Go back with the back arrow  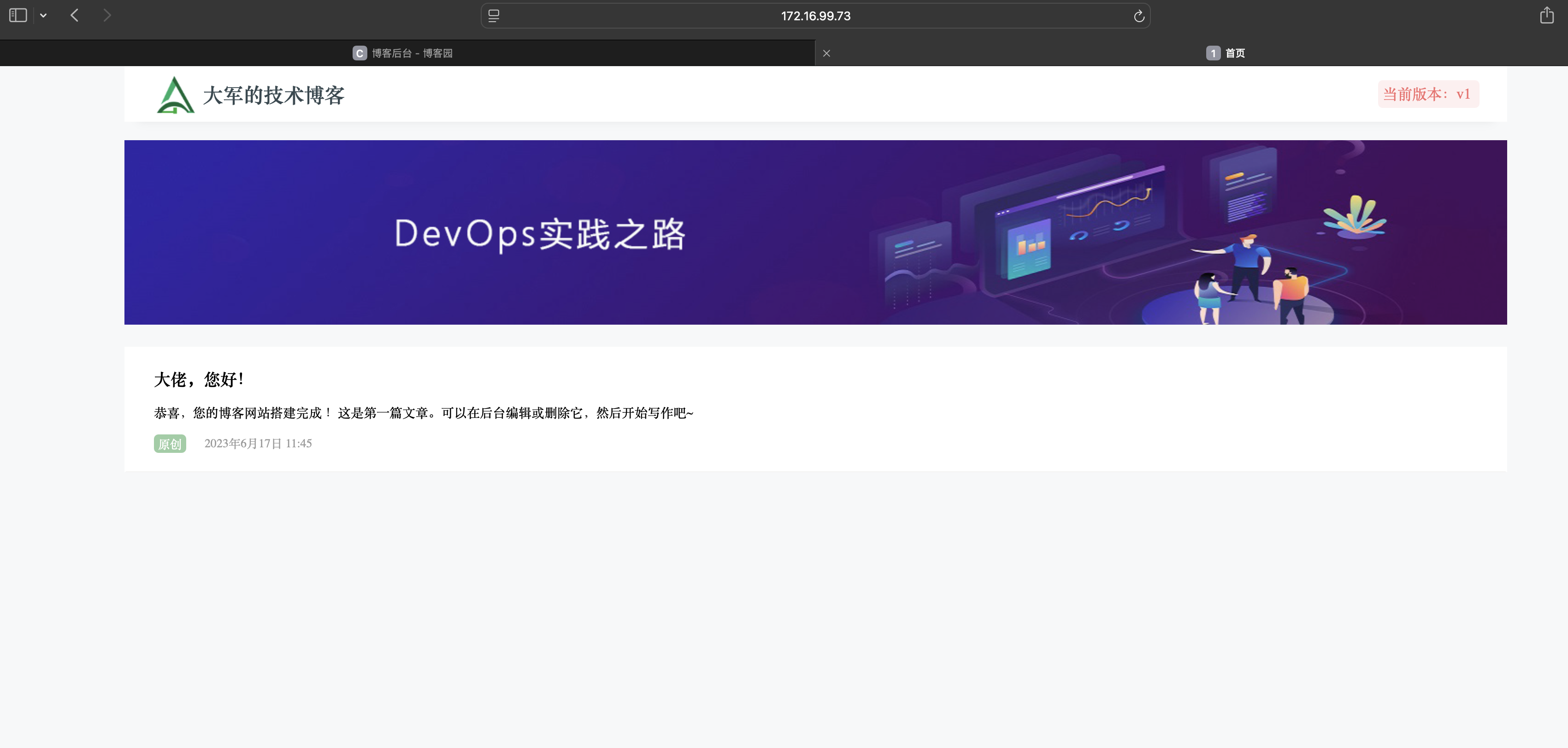point(75,15)
